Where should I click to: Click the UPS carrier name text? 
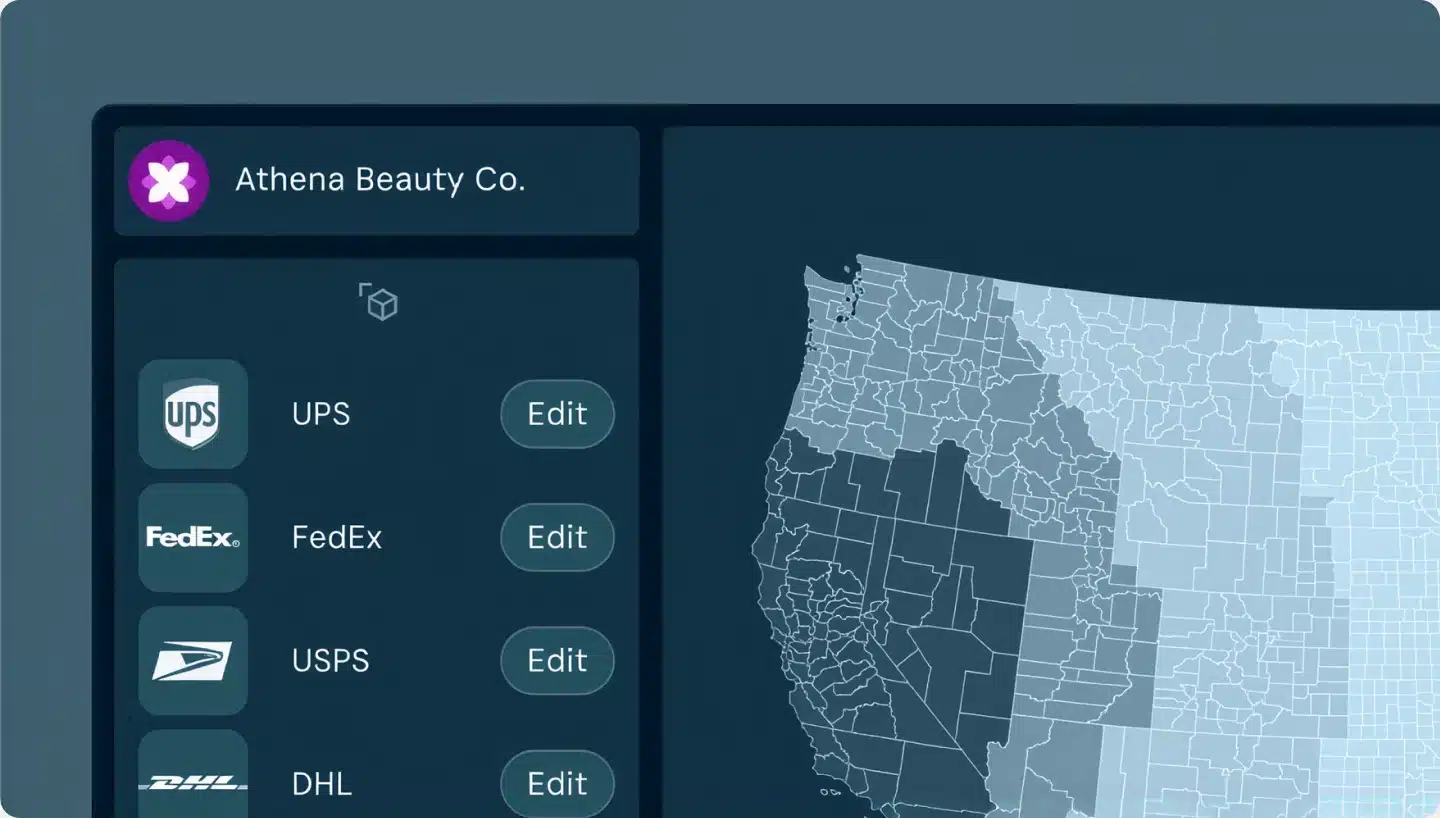(x=321, y=415)
